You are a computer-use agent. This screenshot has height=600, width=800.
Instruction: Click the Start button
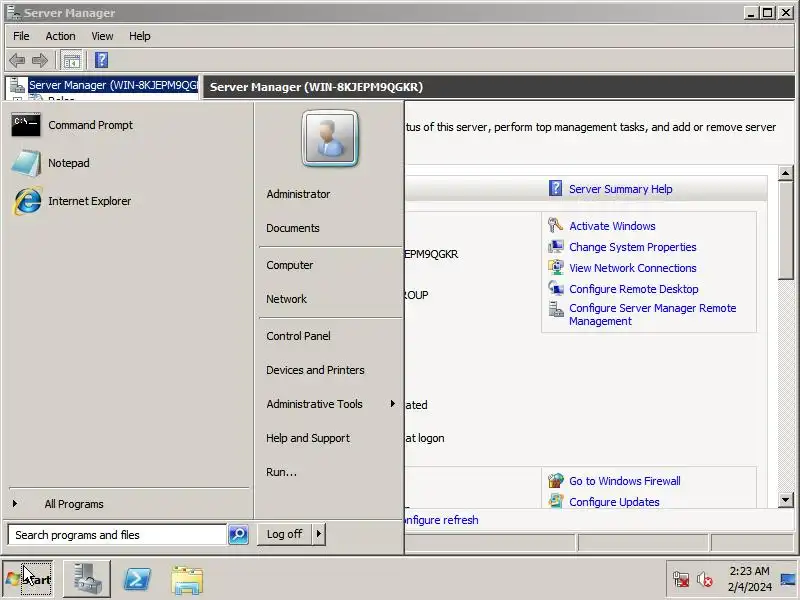coord(29,579)
